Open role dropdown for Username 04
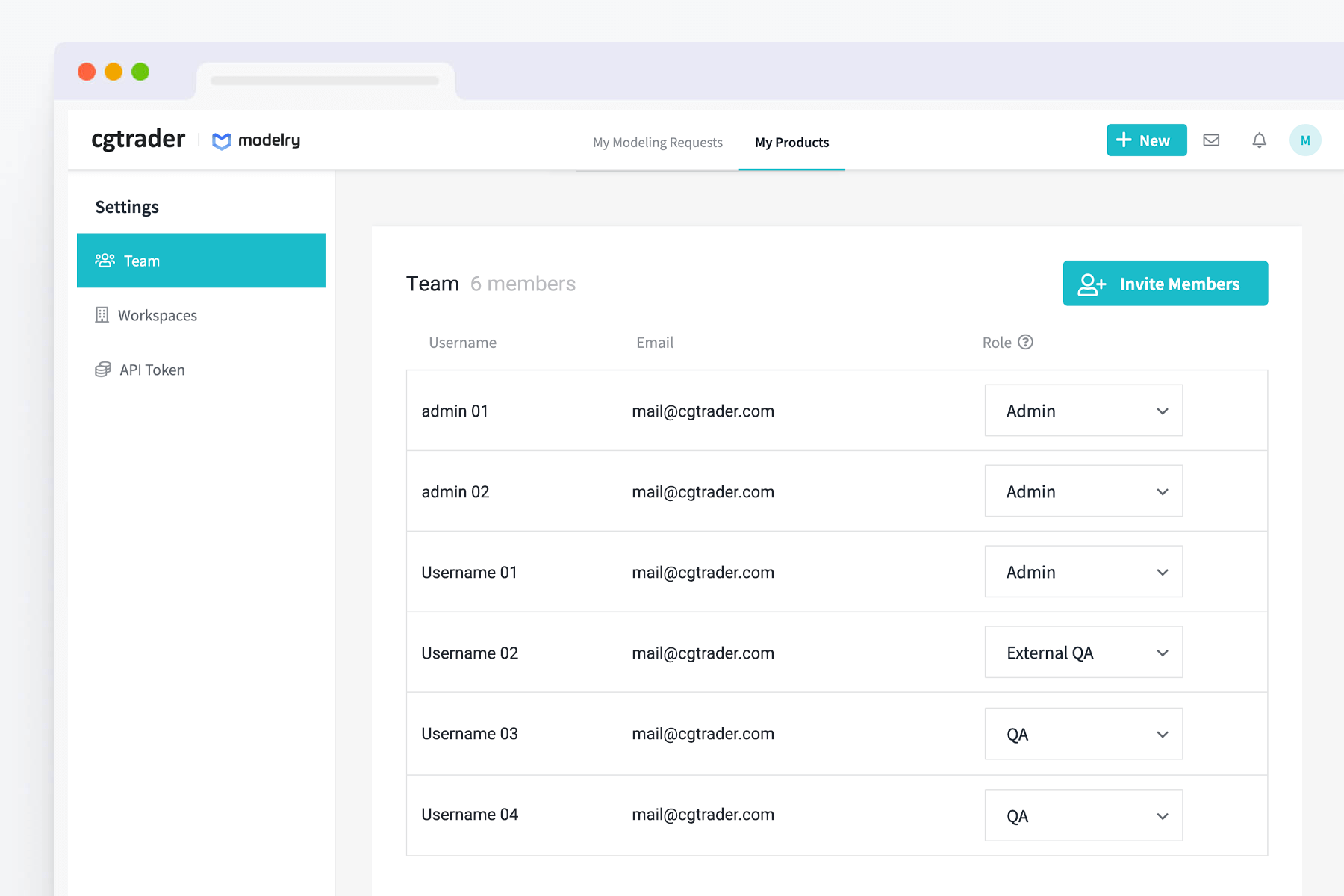Screen dimensions: 1344x896 click(x=1083, y=815)
